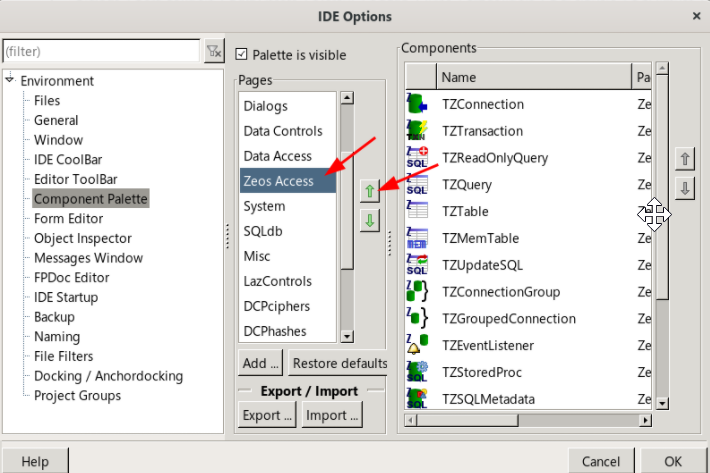This screenshot has height=473, width=710.
Task: Open Object Inspector options page
Action: click(83, 239)
